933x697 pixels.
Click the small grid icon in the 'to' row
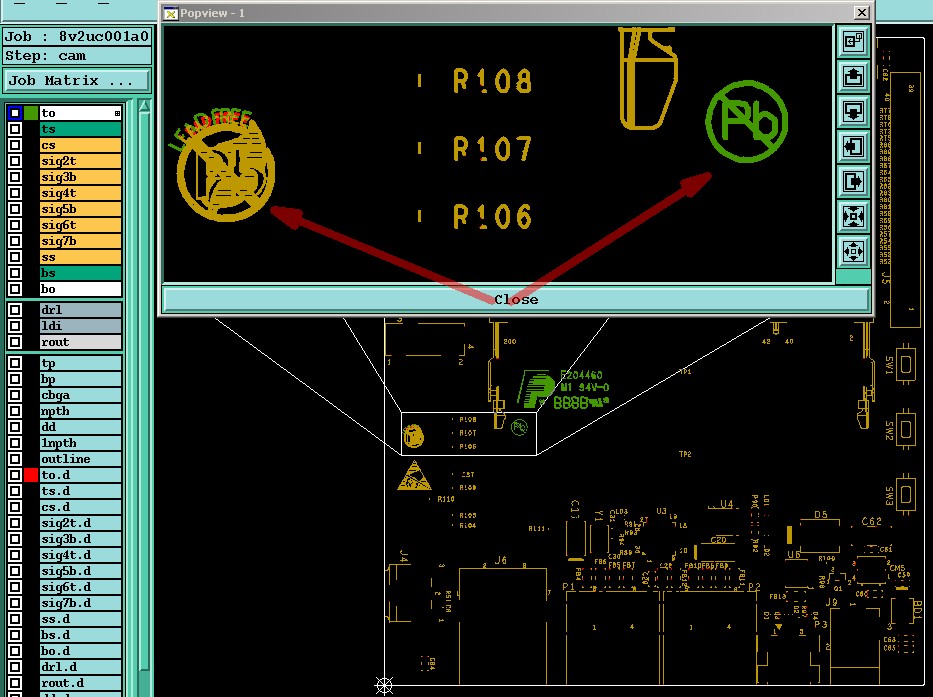pos(117,113)
